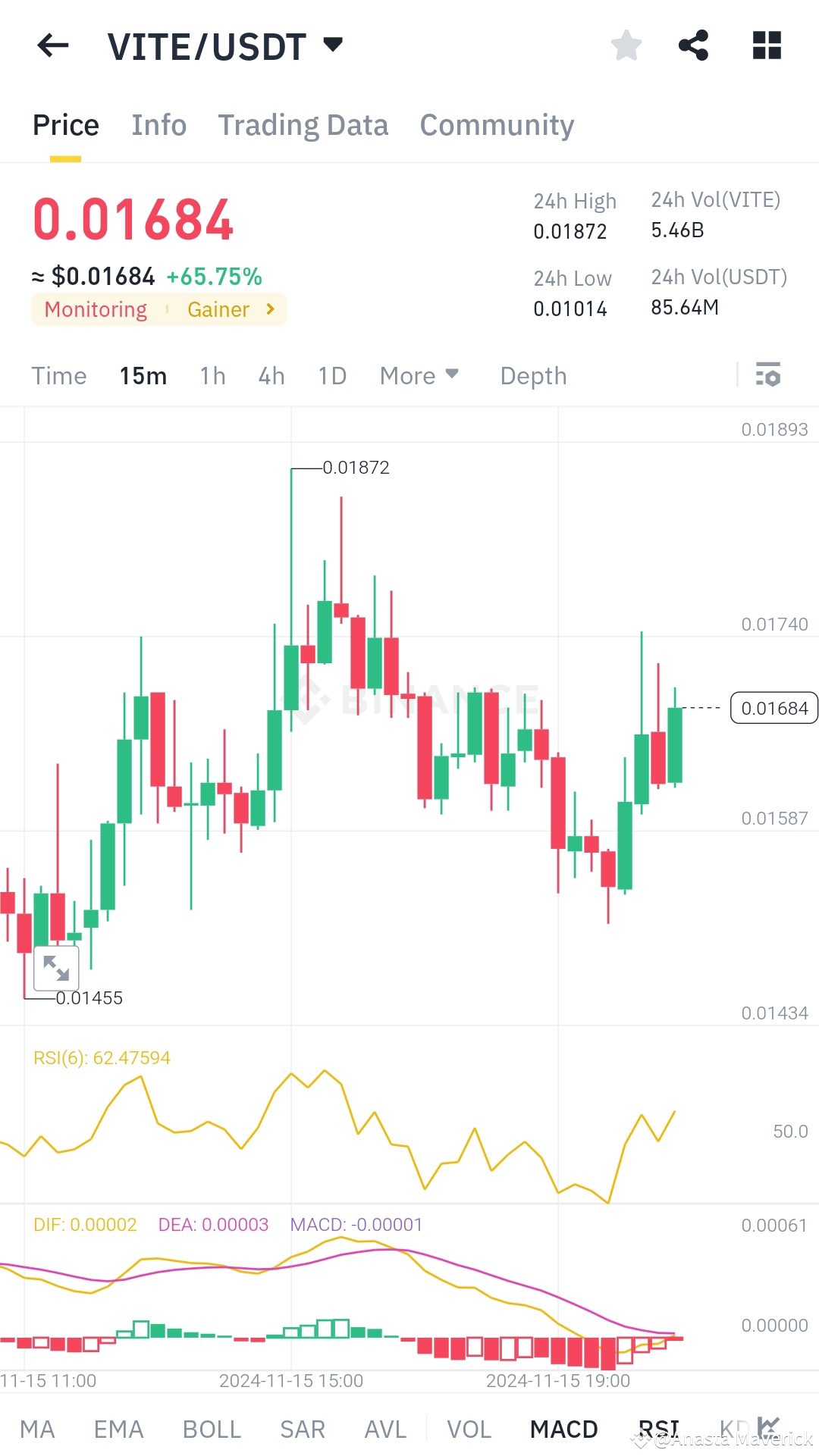Viewport: 819px width, 1456px height.
Task: Enable the EMA indicator
Action: click(x=118, y=1428)
